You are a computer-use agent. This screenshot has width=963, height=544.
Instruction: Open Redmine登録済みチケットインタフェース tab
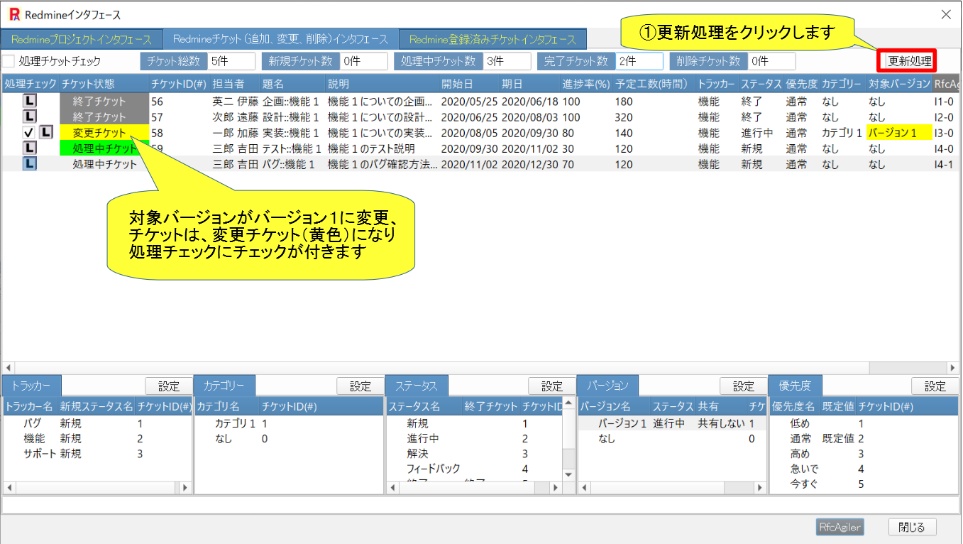point(493,39)
